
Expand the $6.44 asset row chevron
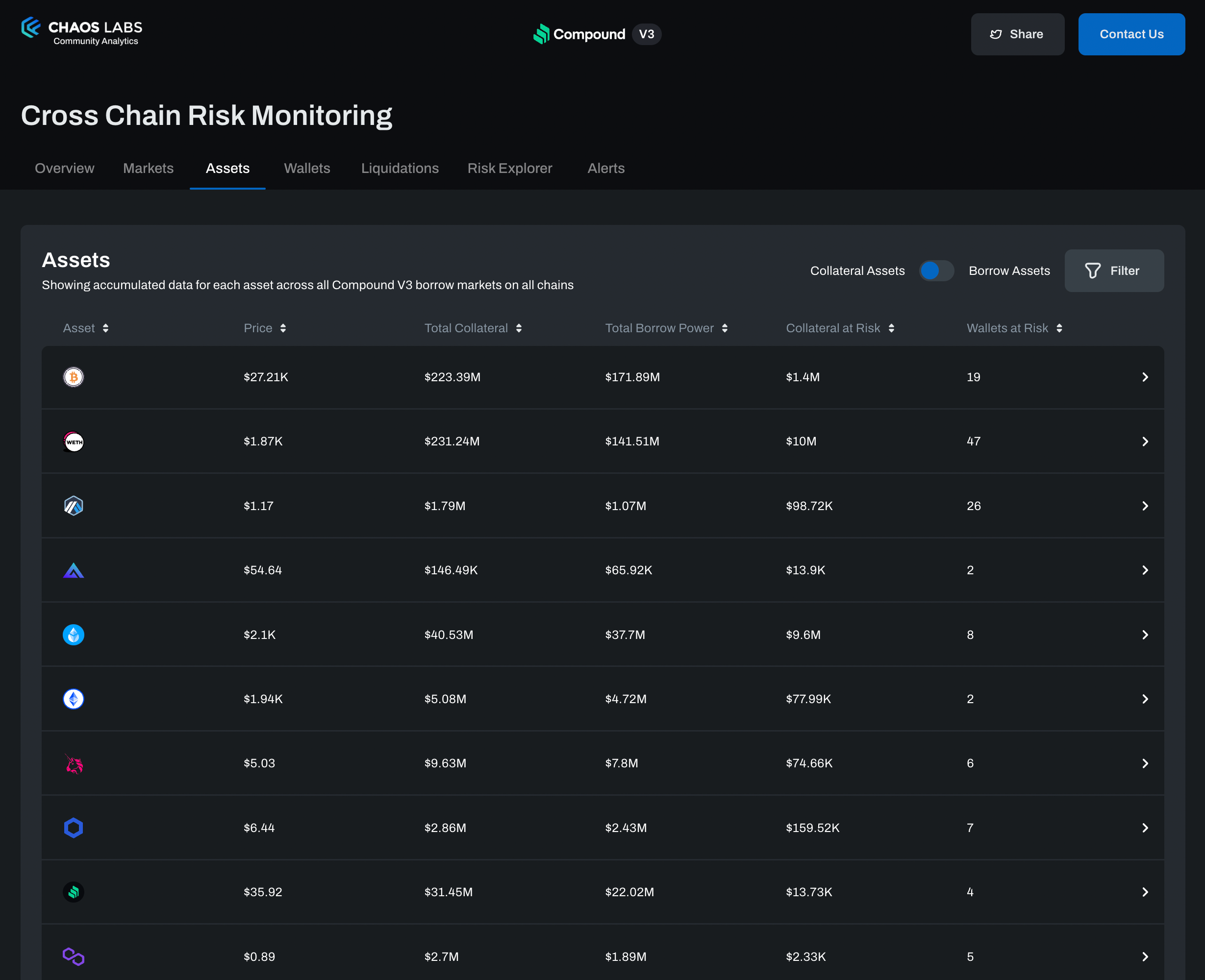point(1145,828)
